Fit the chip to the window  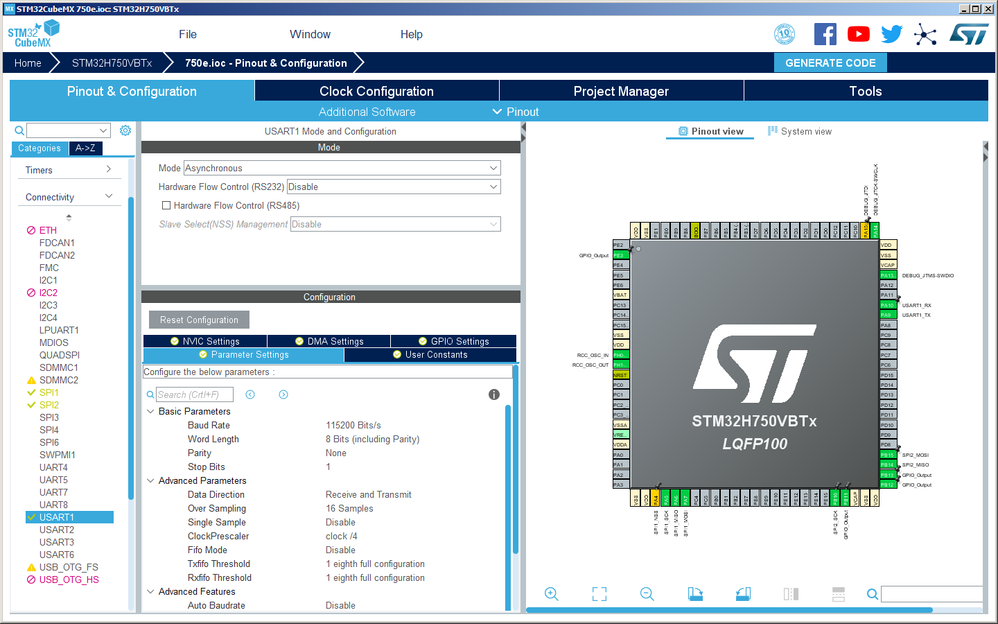(x=599, y=594)
